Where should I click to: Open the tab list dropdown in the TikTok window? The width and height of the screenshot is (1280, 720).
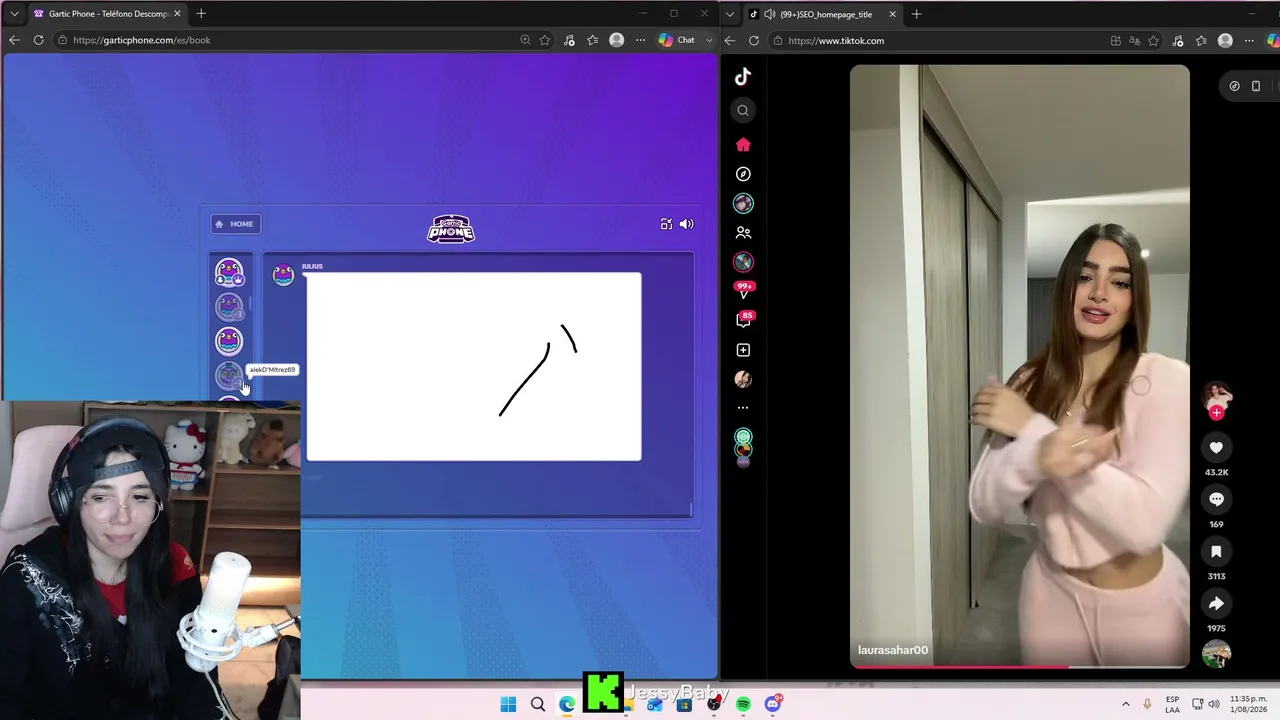[730, 14]
